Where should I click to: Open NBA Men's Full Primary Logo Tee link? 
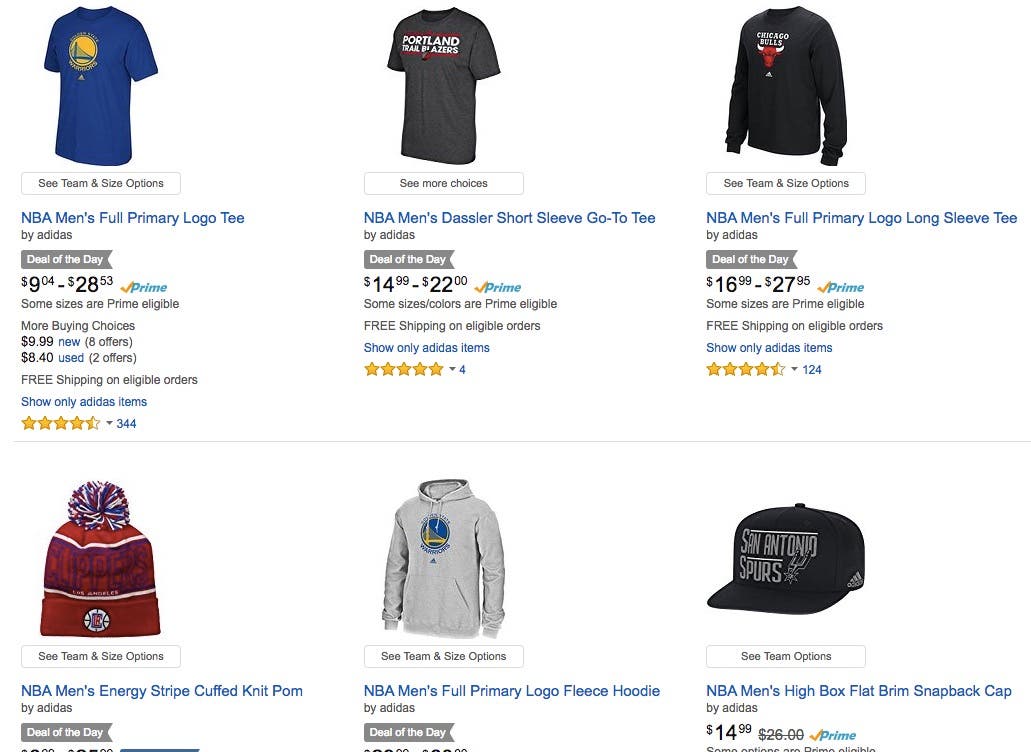(133, 218)
